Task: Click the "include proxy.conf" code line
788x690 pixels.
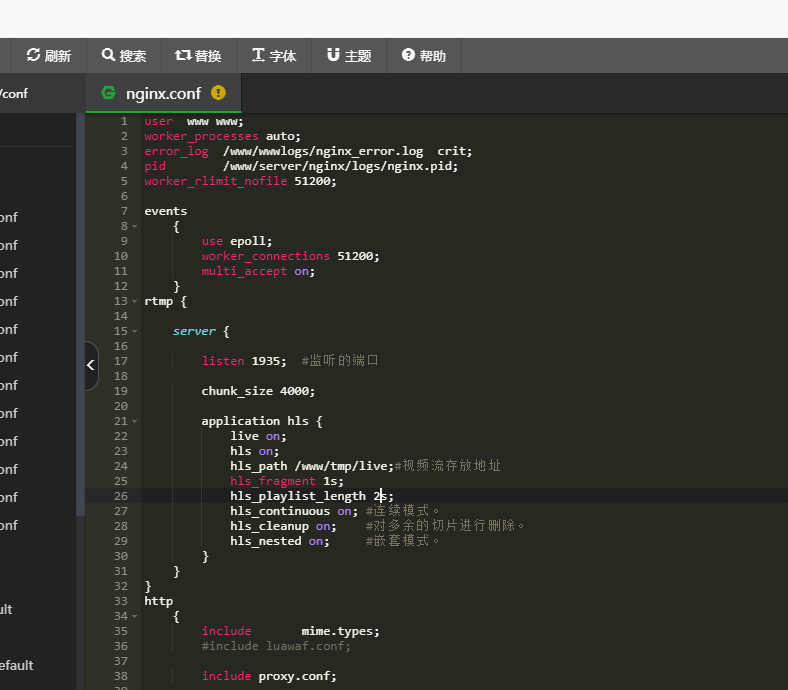Action: click(269, 676)
